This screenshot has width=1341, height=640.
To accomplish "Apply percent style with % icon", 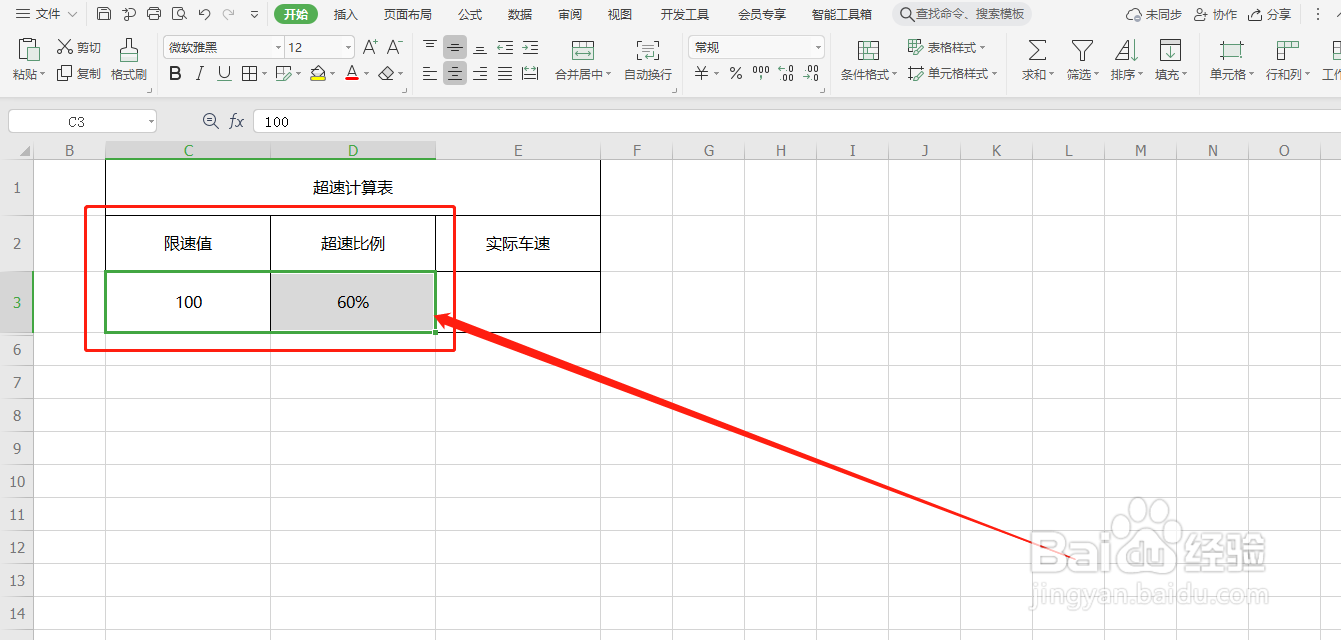I will (736, 73).
